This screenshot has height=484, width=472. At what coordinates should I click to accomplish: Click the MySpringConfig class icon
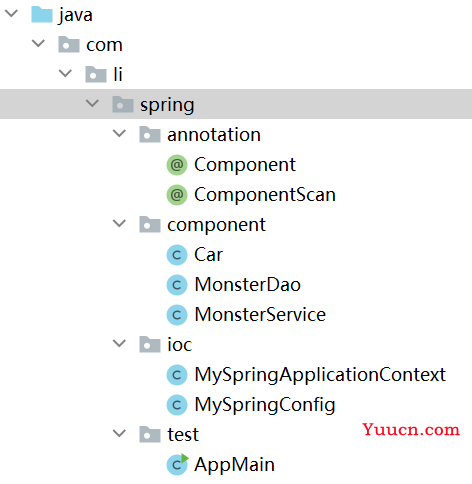pyautogui.click(x=177, y=405)
